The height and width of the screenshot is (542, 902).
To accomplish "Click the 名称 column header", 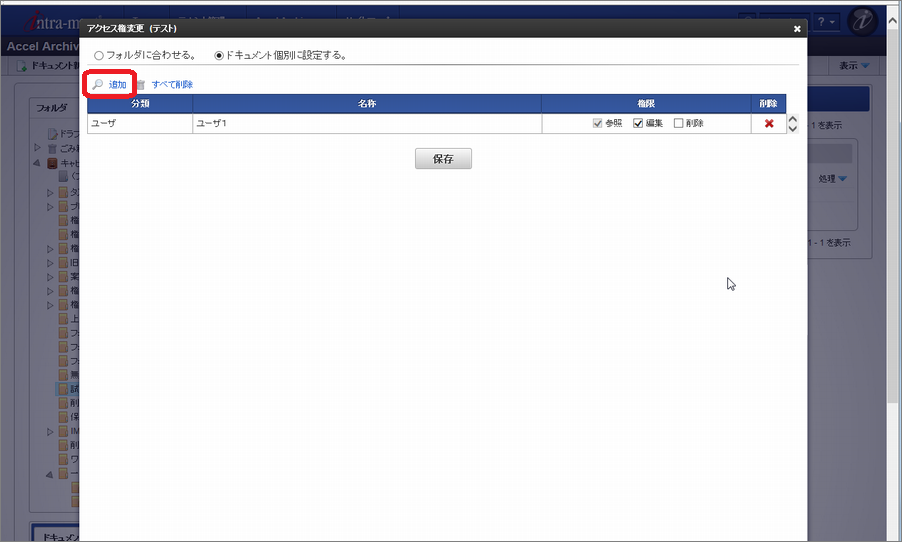I will 367,104.
